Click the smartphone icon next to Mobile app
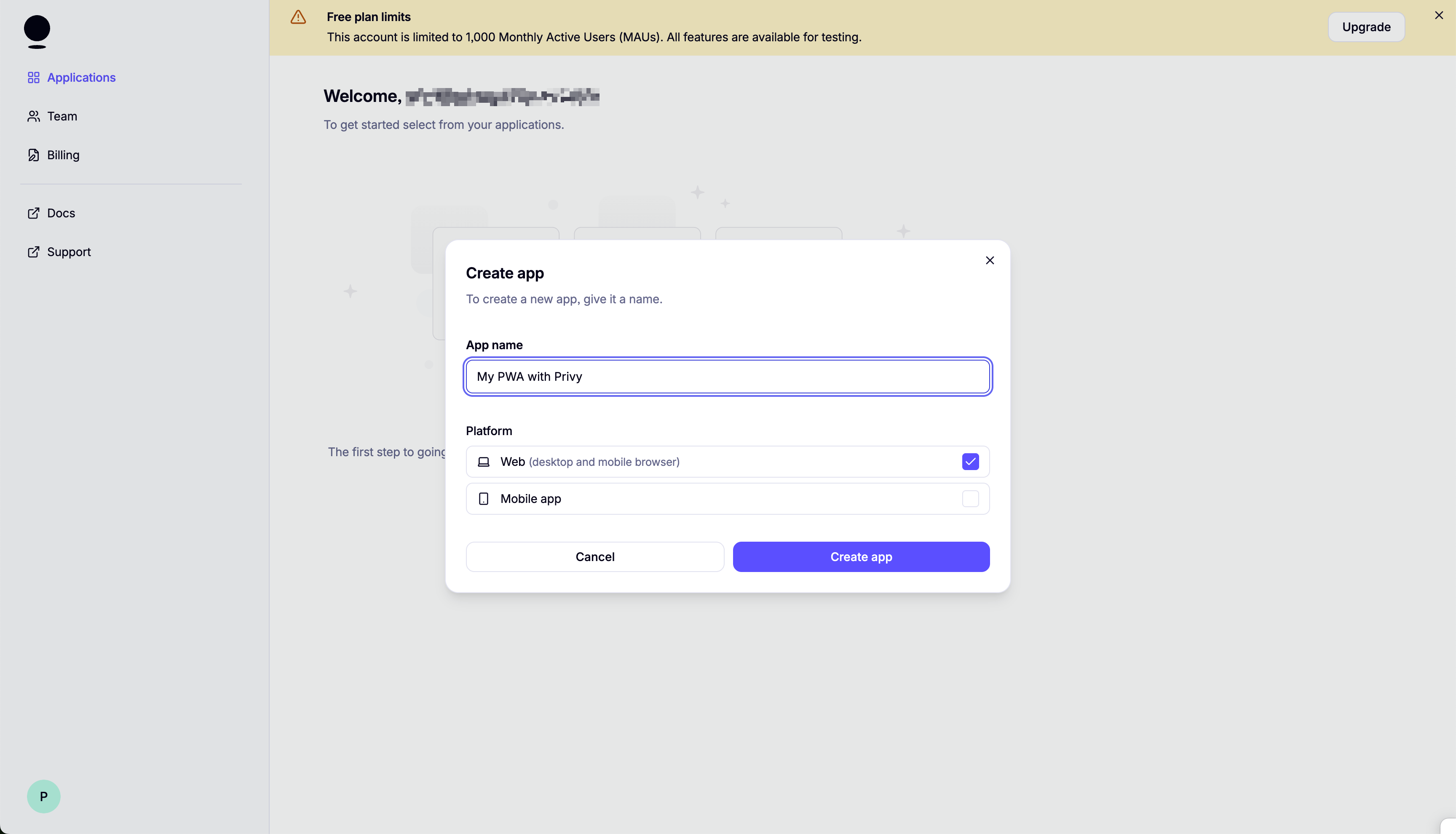Image resolution: width=1456 pixels, height=834 pixels. (483, 498)
